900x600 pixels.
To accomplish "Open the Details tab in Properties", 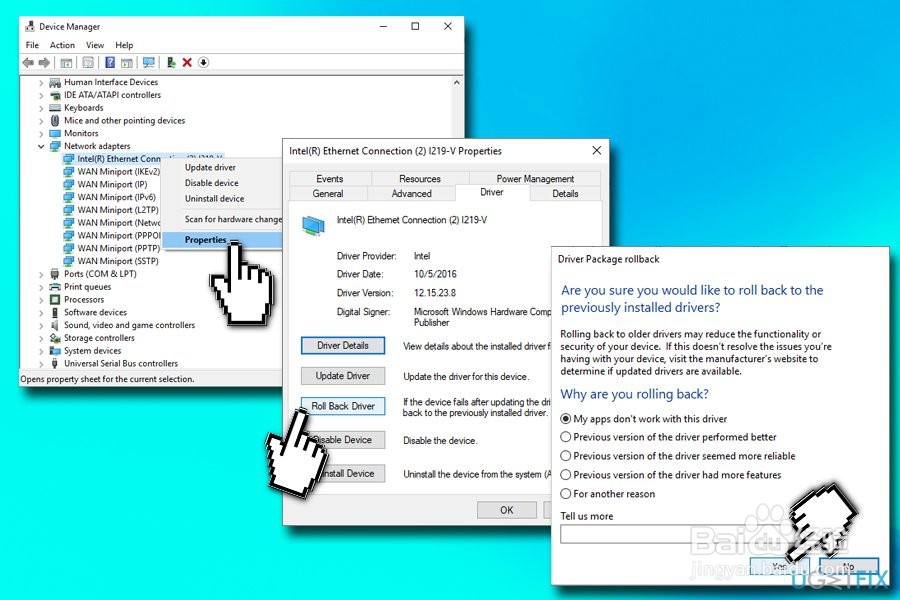I will click(565, 193).
